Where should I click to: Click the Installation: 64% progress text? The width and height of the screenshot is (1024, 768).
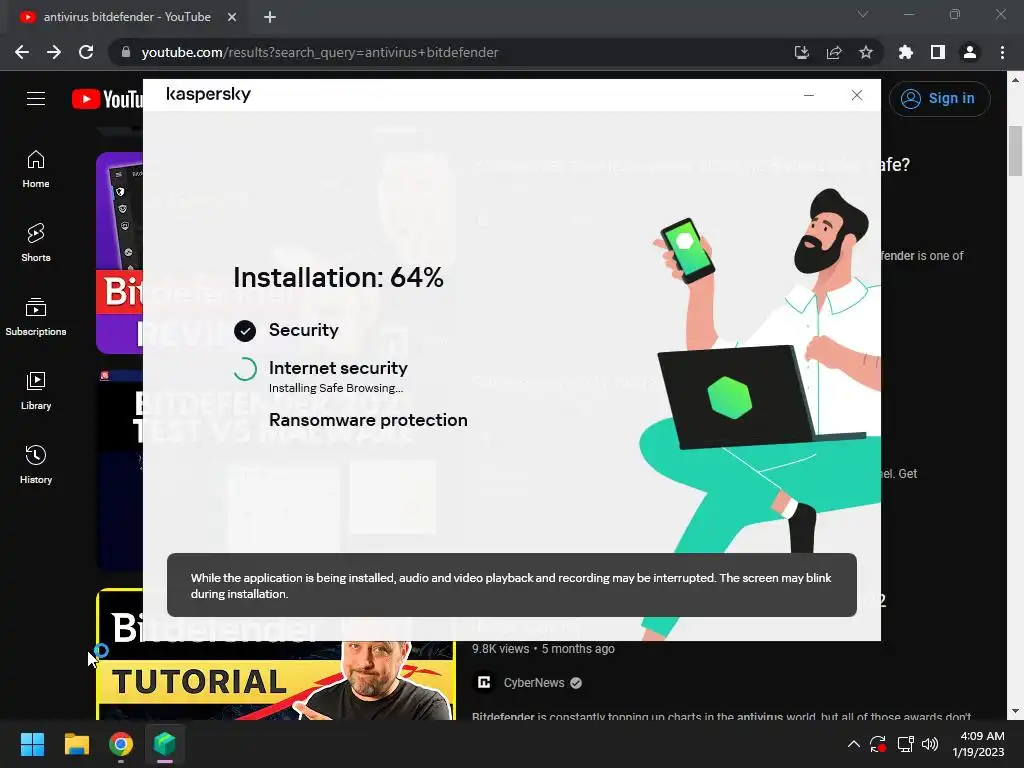point(338,278)
